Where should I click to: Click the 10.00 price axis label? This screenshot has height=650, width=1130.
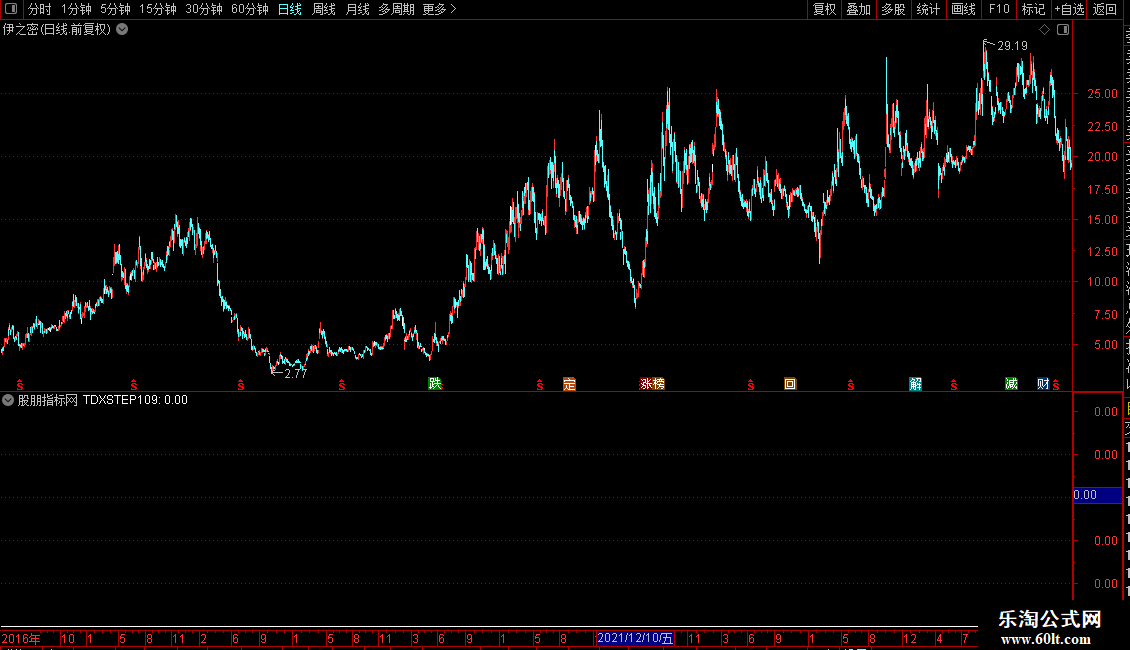[x=1103, y=282]
